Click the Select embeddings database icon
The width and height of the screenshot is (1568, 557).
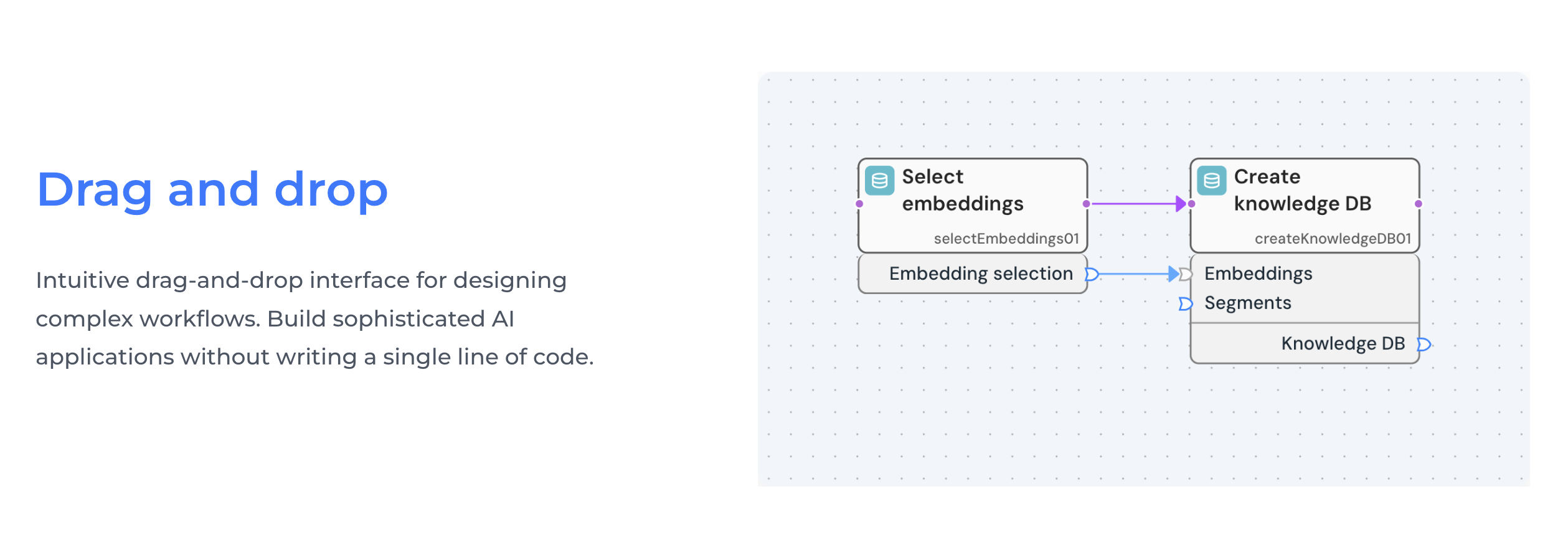coord(879,181)
